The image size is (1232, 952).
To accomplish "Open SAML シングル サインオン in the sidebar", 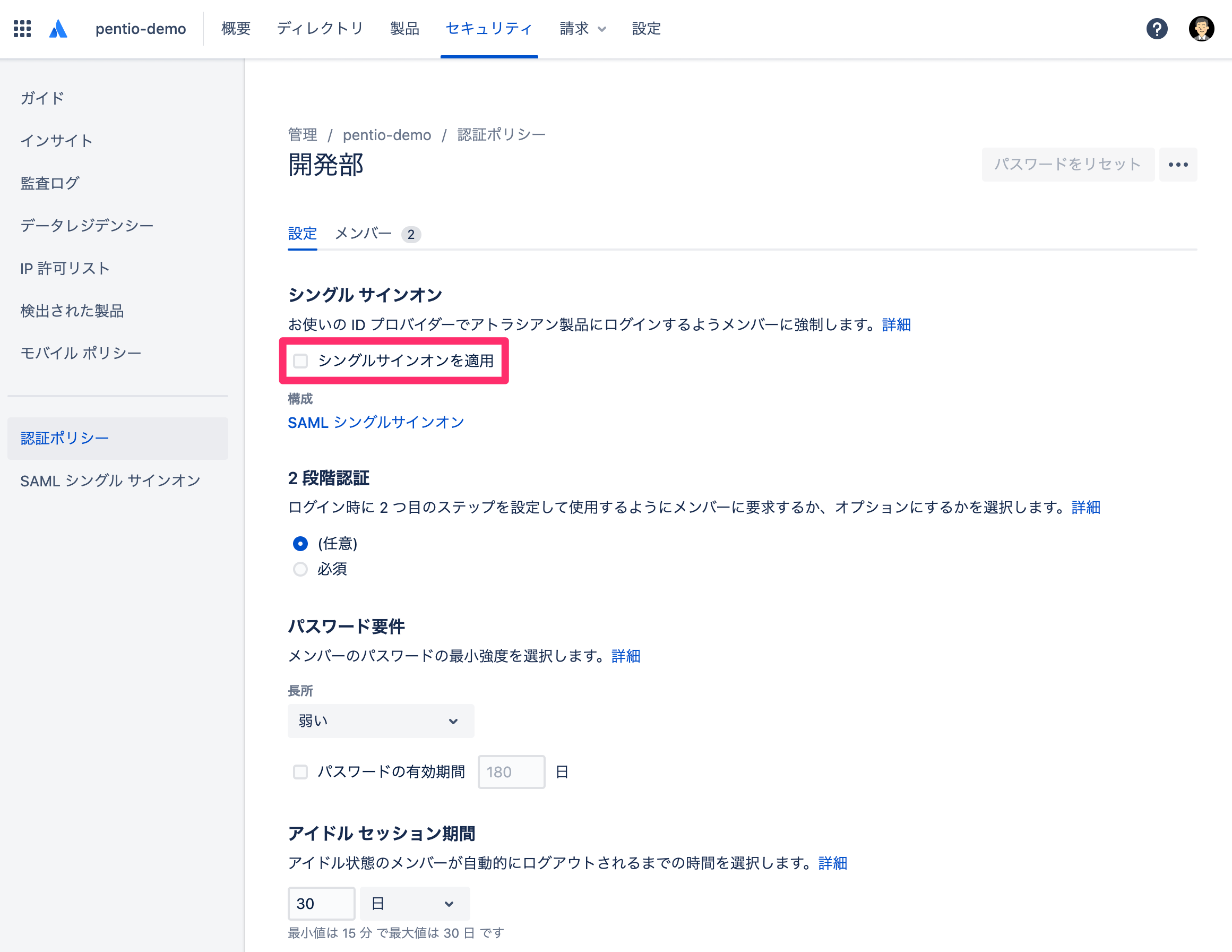I will coord(110,481).
